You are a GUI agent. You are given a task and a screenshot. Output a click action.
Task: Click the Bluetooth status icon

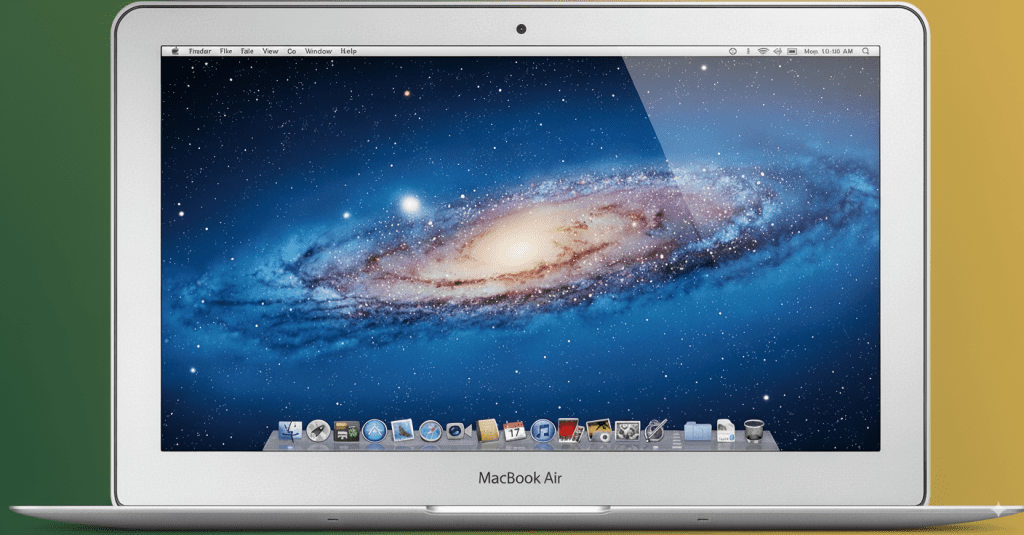748,51
